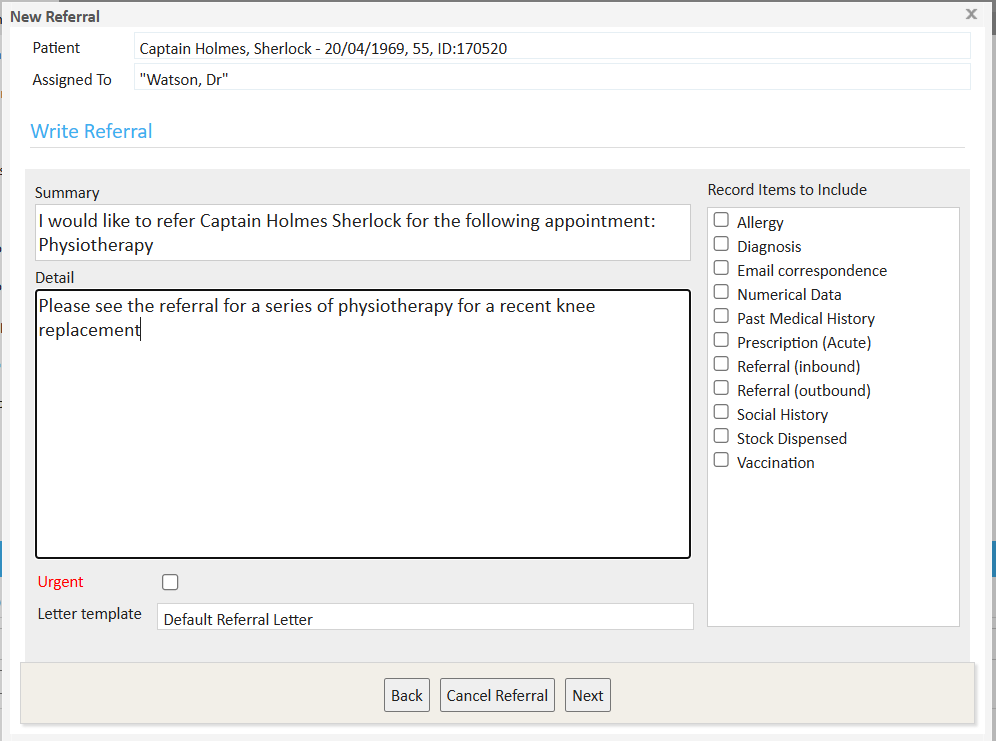
Task: Tick the Stock Dispensed checkbox
Action: coord(721,437)
